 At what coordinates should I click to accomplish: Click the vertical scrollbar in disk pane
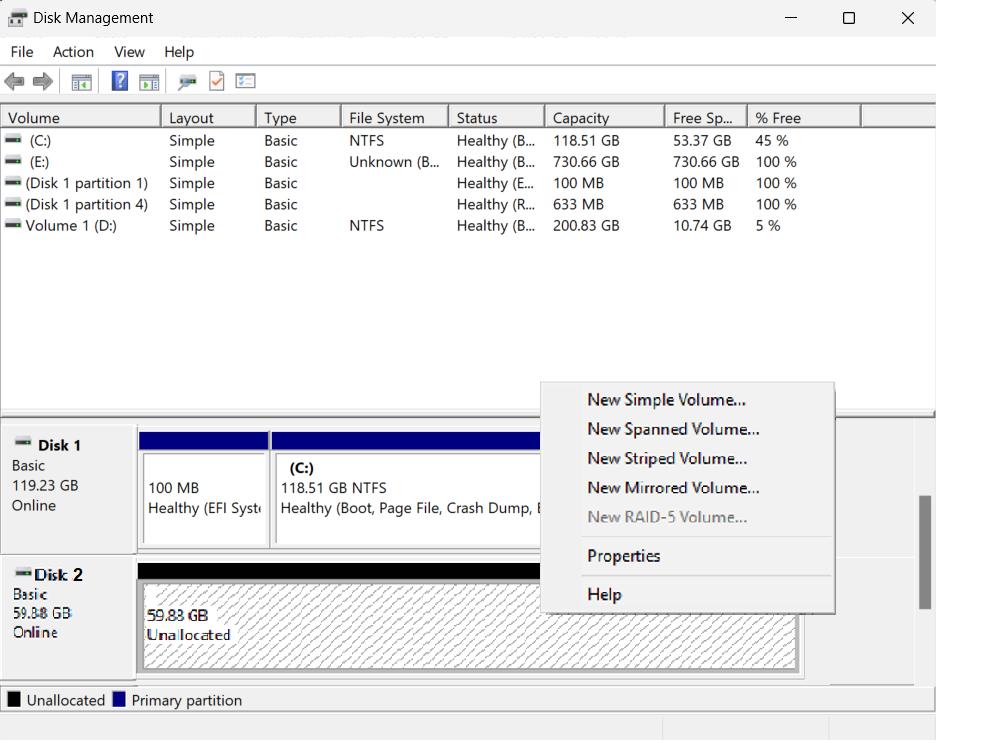click(x=924, y=551)
